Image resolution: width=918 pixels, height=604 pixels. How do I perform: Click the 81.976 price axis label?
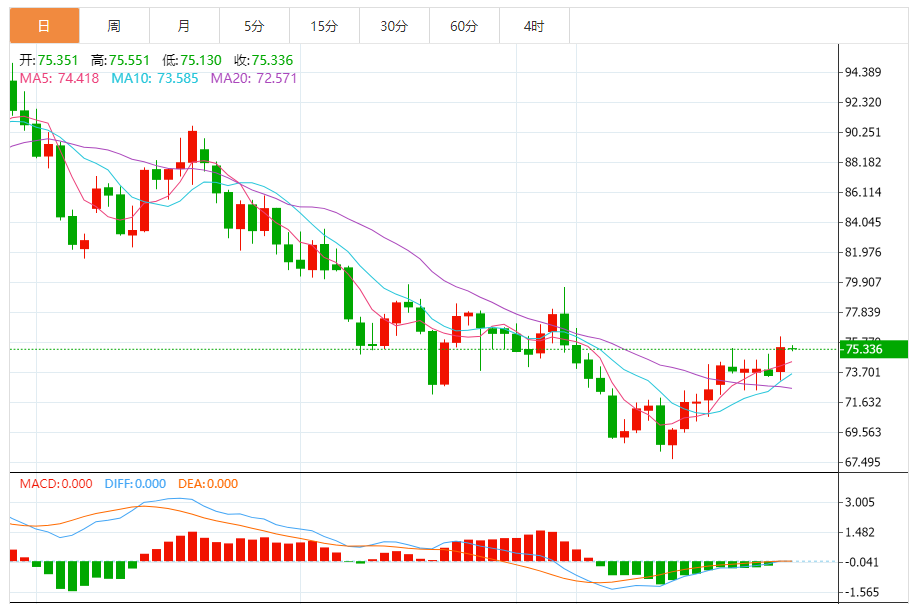863,252
